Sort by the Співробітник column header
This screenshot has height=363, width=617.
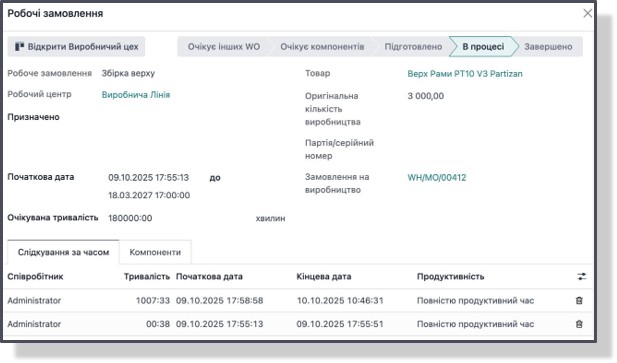[x=35, y=276]
